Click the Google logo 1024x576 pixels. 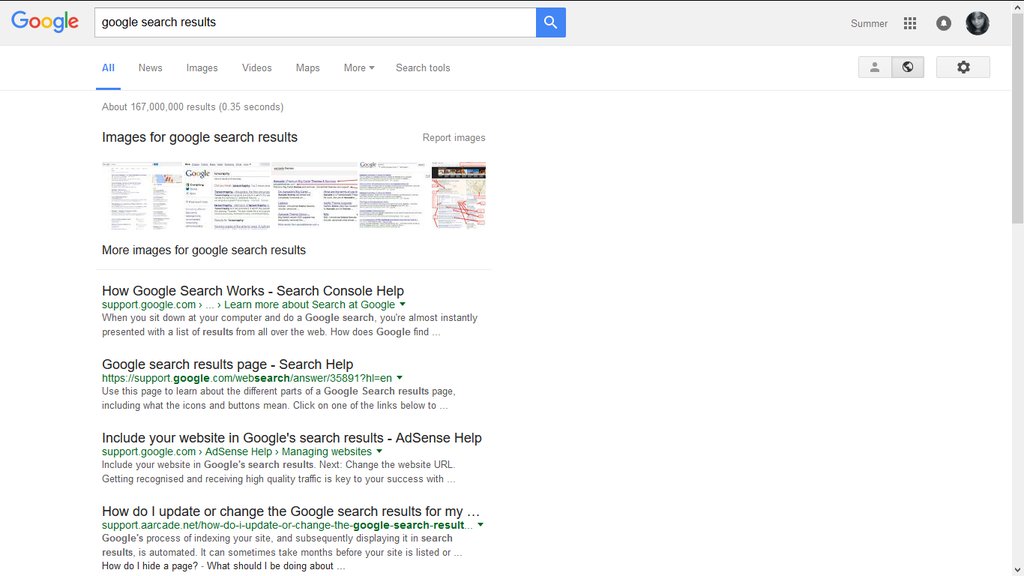(x=44, y=21)
